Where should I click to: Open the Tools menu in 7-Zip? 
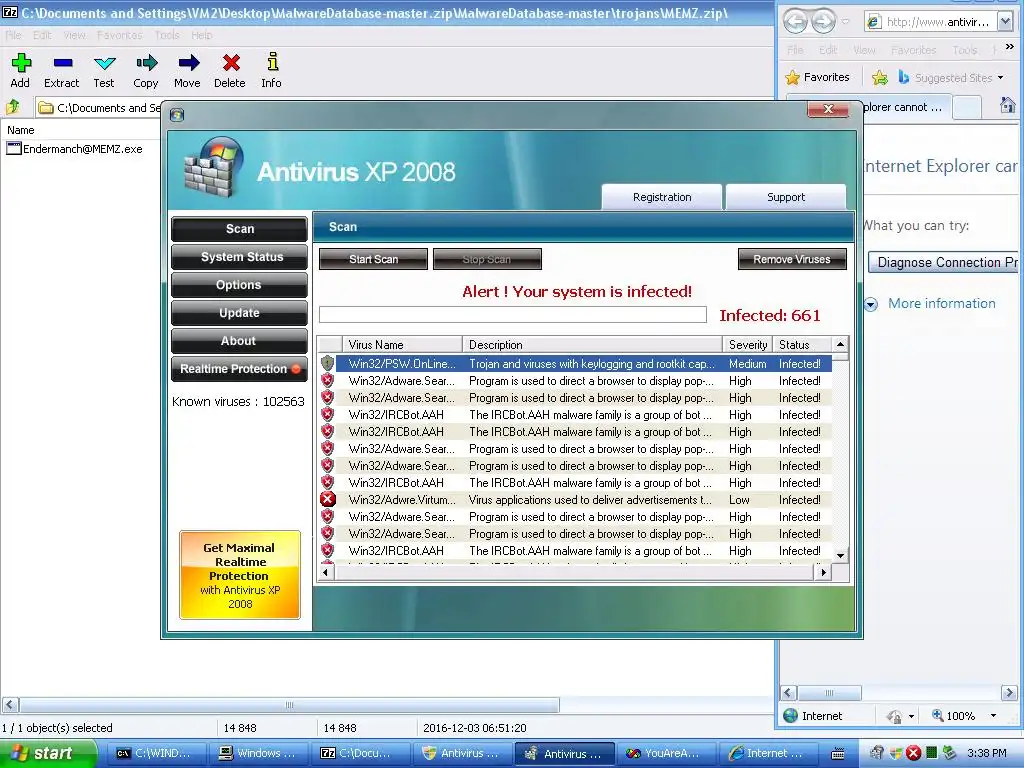coord(167,35)
